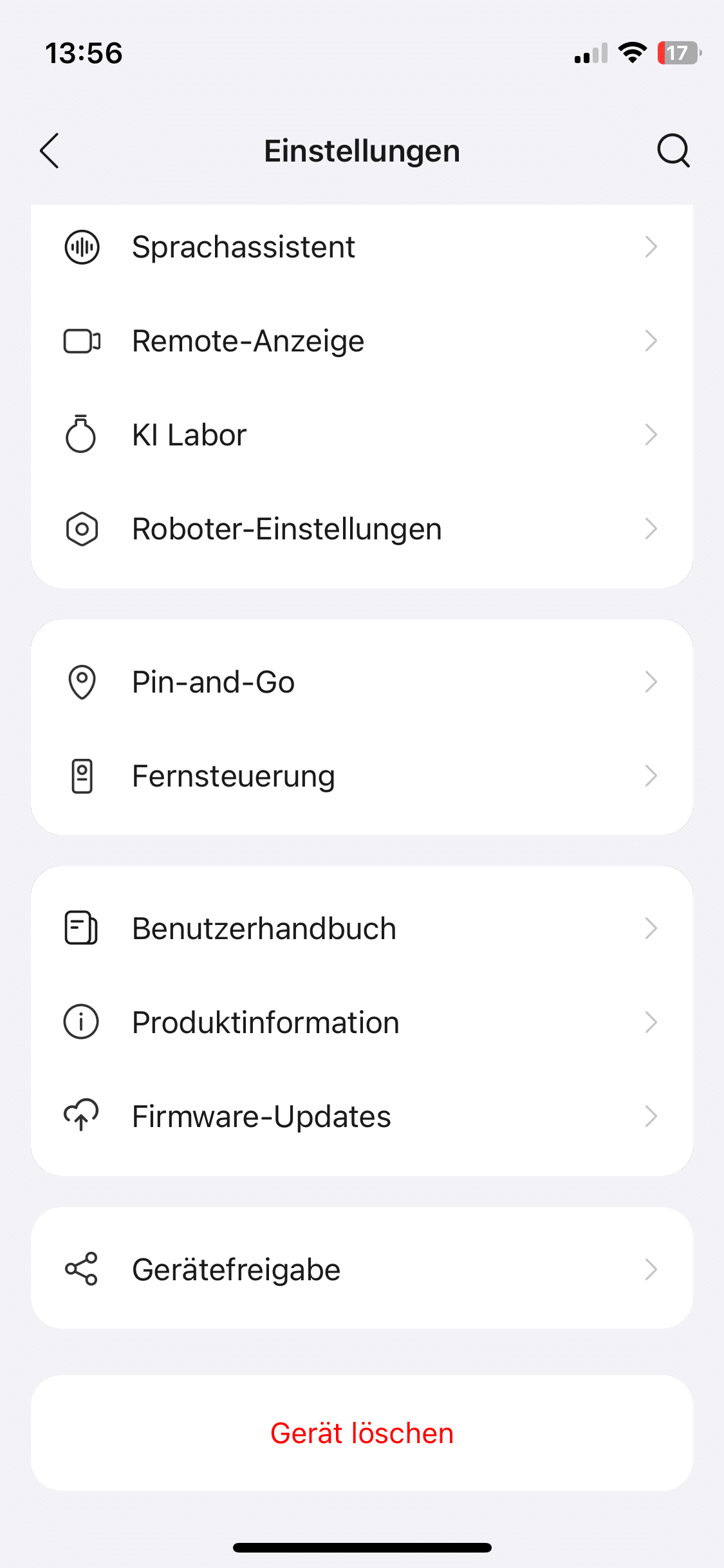Tap the Roboter-Einstellungen hexagon icon
724x1568 pixels.
click(x=82, y=529)
